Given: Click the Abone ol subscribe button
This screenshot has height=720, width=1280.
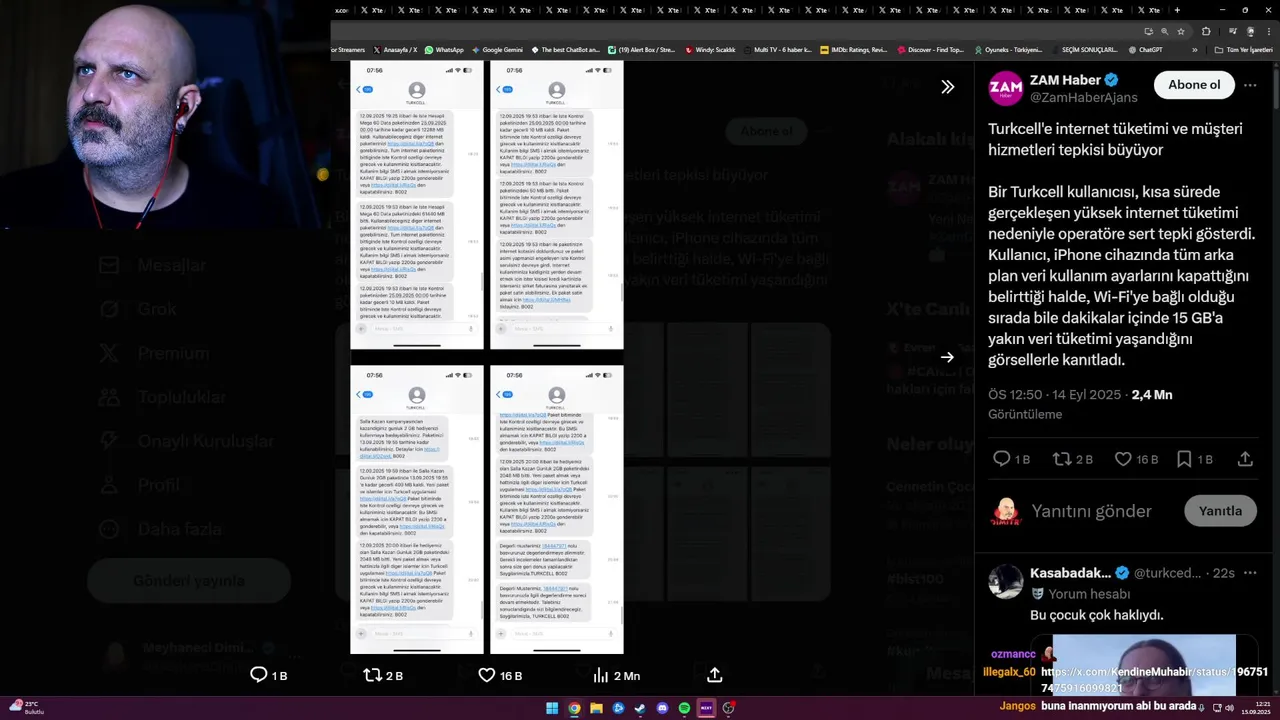Looking at the screenshot, I should coord(1194,85).
